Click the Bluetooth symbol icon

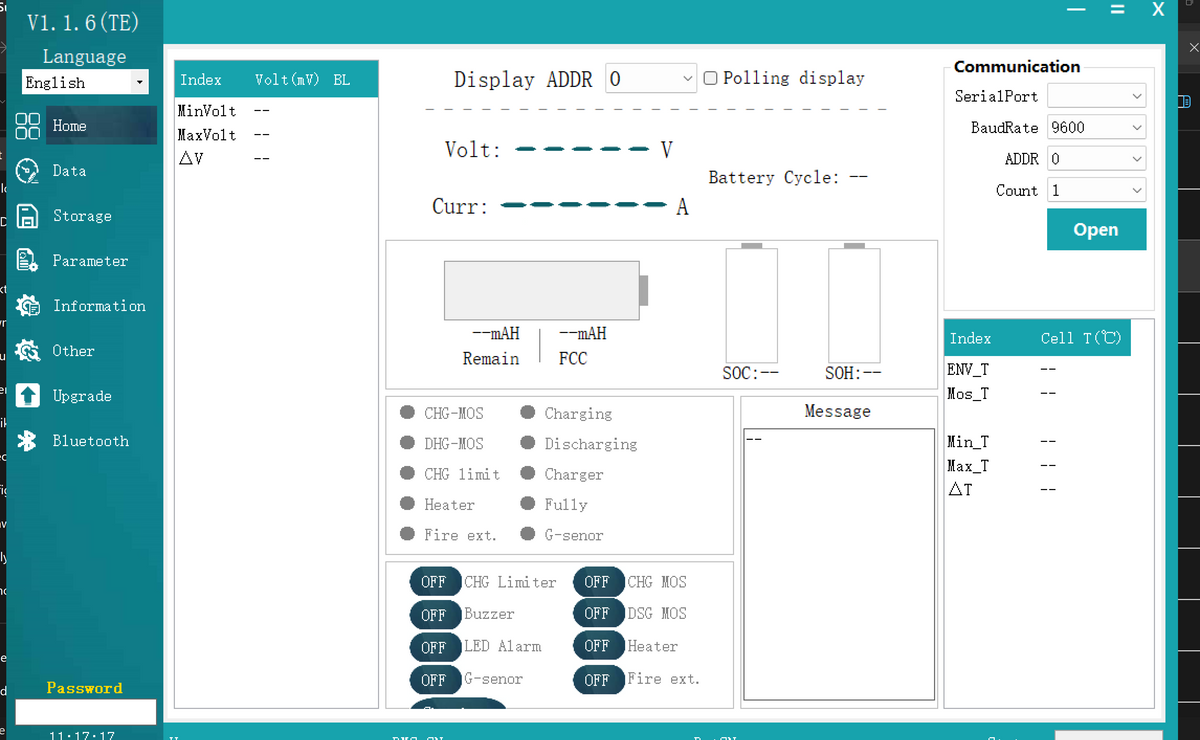click(28, 440)
